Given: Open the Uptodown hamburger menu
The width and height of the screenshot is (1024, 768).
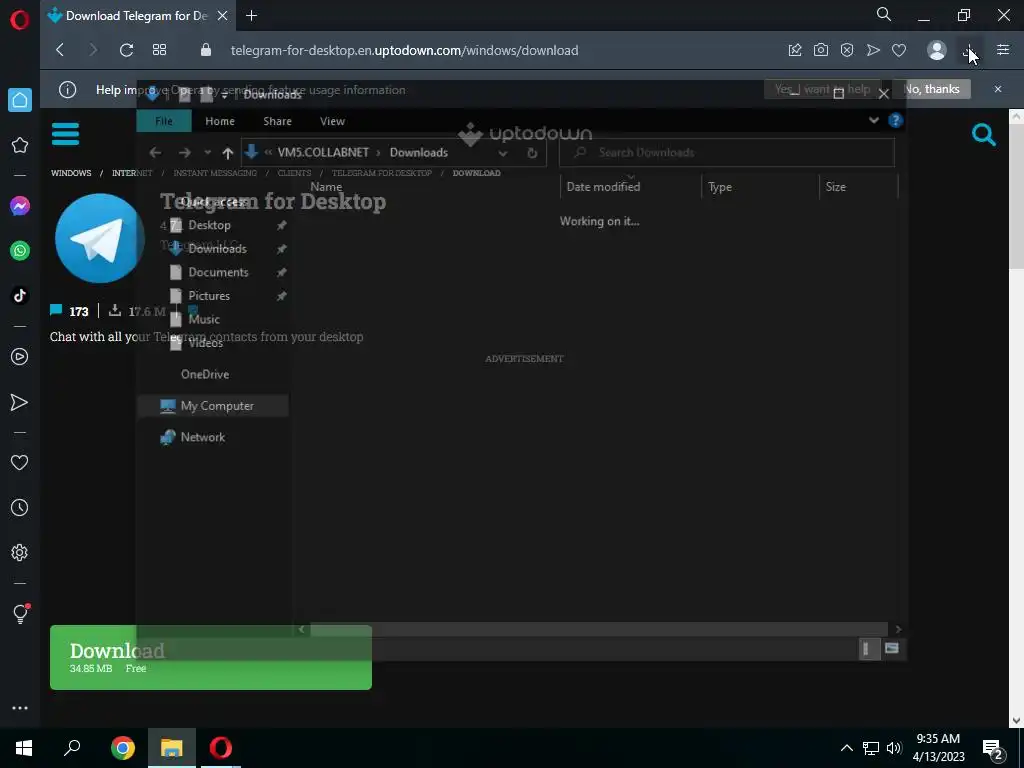Looking at the screenshot, I should 65,134.
